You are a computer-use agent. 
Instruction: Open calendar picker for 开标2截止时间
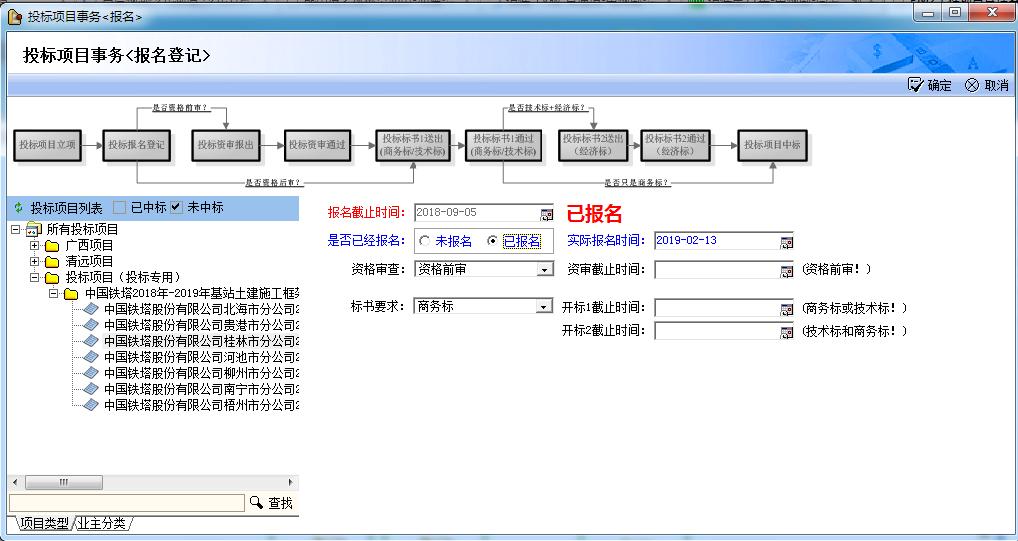click(x=786, y=332)
